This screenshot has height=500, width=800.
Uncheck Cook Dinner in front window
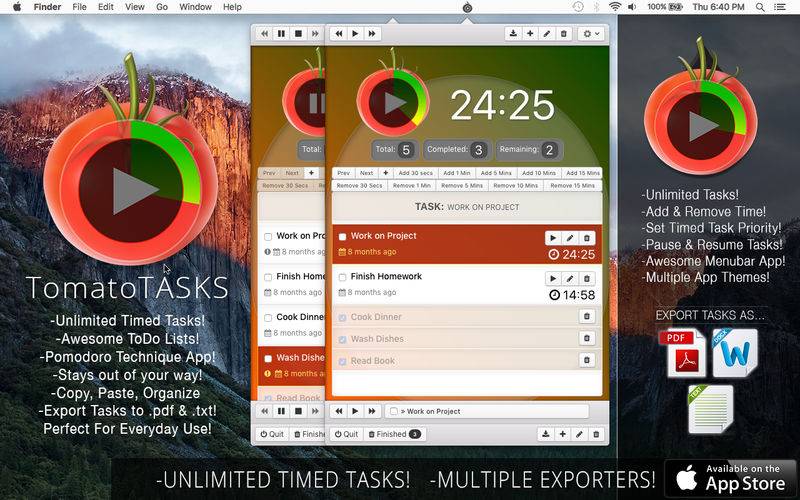click(342, 317)
